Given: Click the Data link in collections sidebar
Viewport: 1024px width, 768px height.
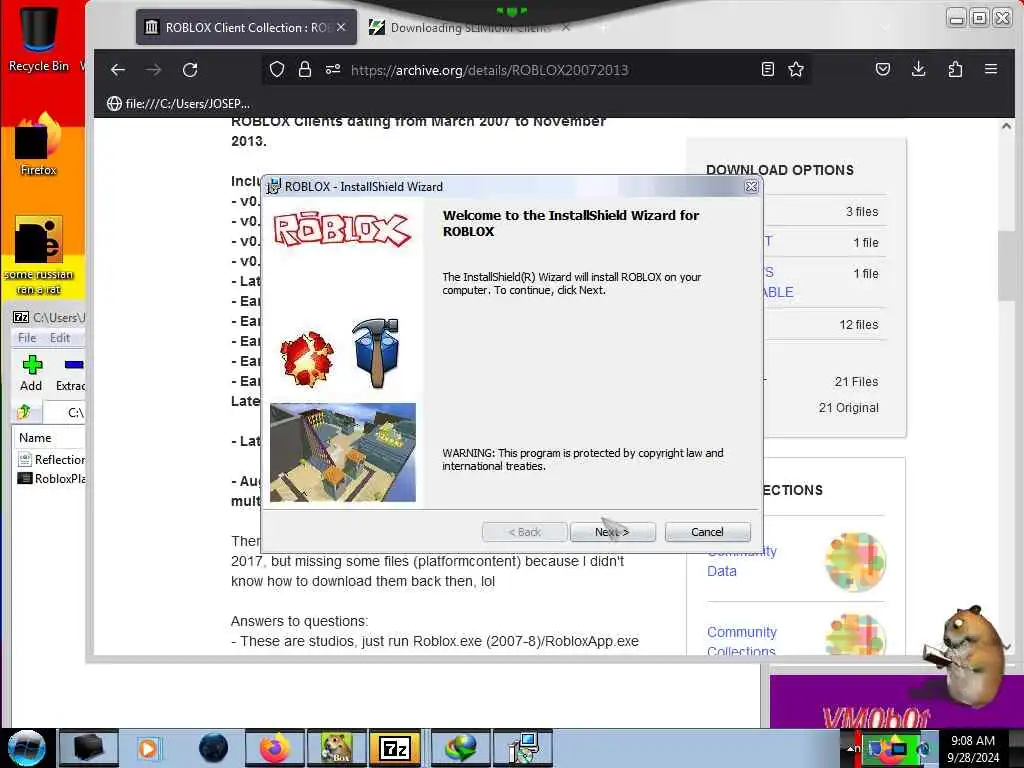Looking at the screenshot, I should pos(722,571).
